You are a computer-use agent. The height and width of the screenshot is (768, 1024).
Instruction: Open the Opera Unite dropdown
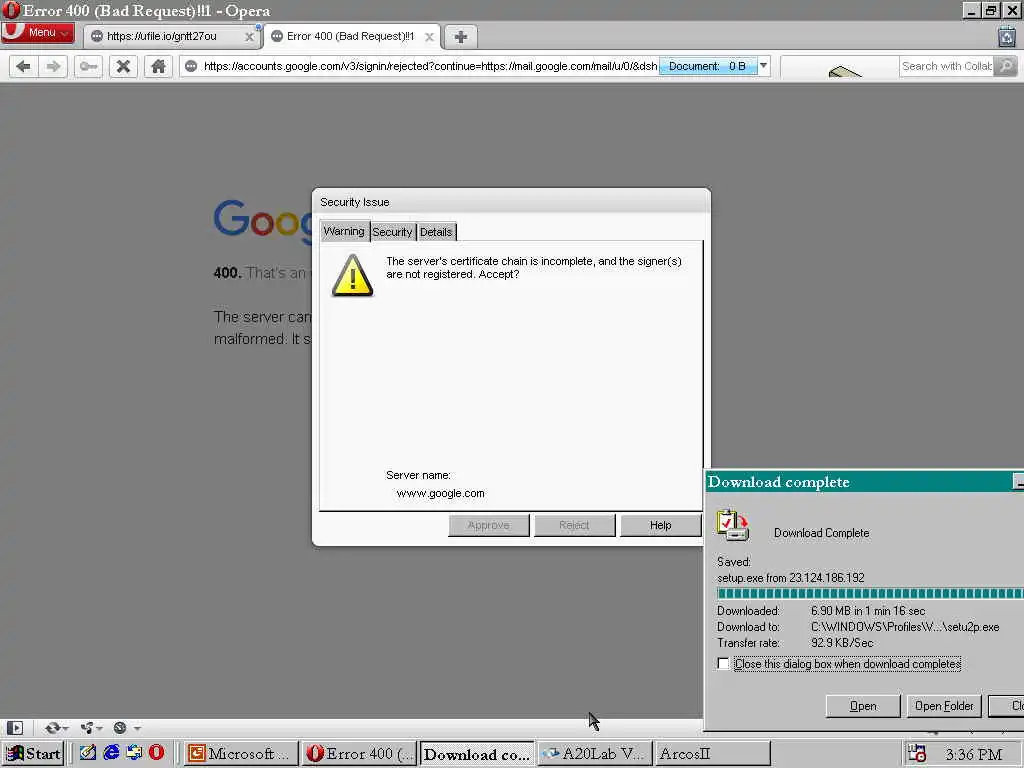tap(91, 728)
